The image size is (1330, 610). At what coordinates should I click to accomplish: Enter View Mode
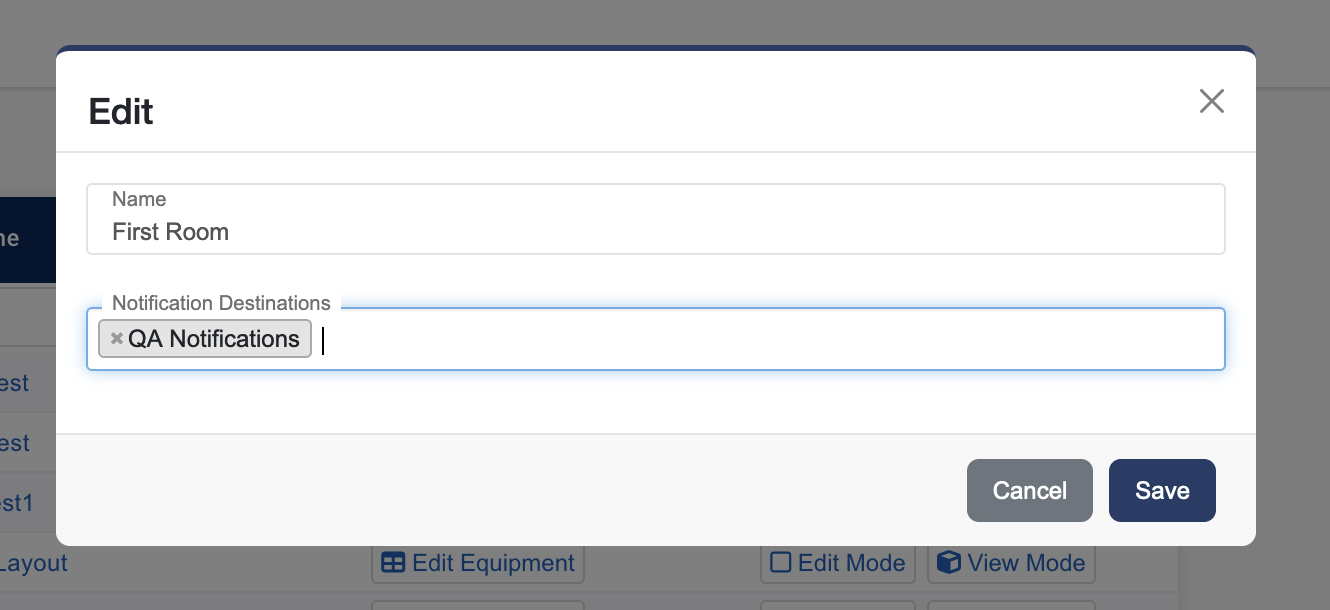(1010, 562)
